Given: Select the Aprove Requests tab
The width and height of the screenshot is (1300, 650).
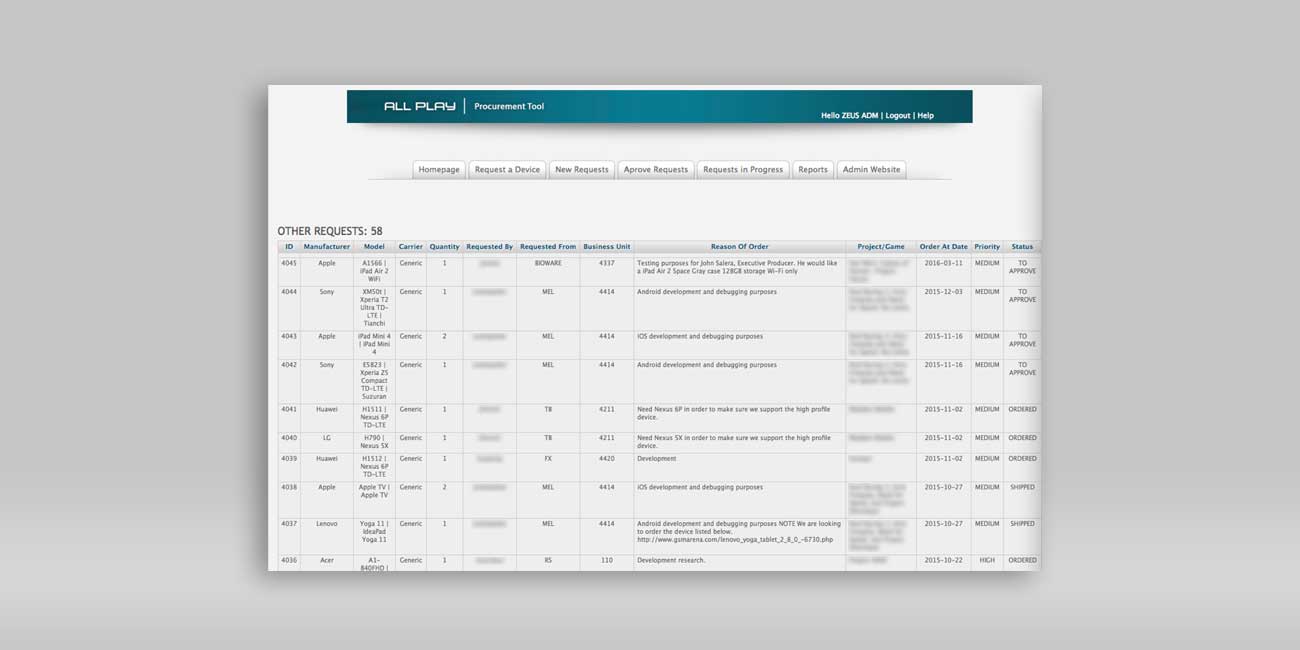Looking at the screenshot, I should pos(656,170).
